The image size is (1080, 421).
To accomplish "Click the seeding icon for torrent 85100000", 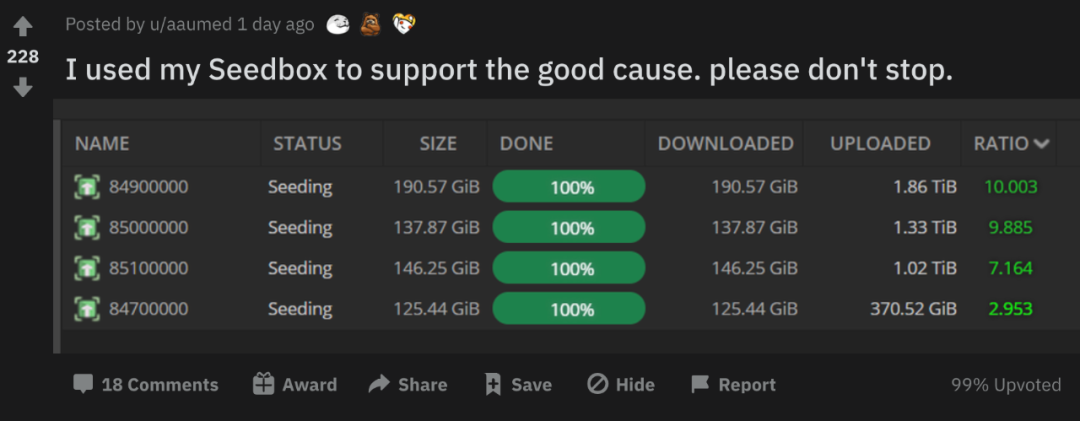I will coord(88,268).
